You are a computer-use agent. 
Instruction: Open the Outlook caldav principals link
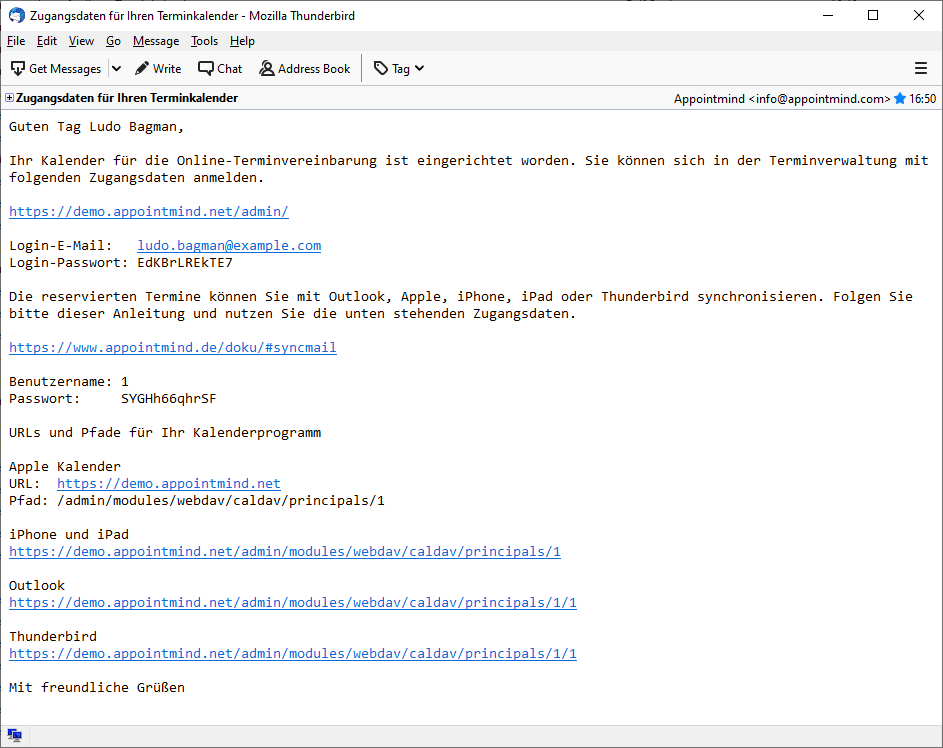tap(293, 602)
